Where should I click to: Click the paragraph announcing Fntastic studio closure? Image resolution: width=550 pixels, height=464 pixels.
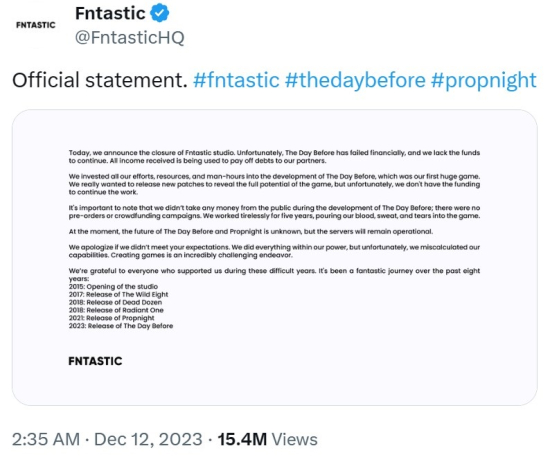(x=274, y=157)
